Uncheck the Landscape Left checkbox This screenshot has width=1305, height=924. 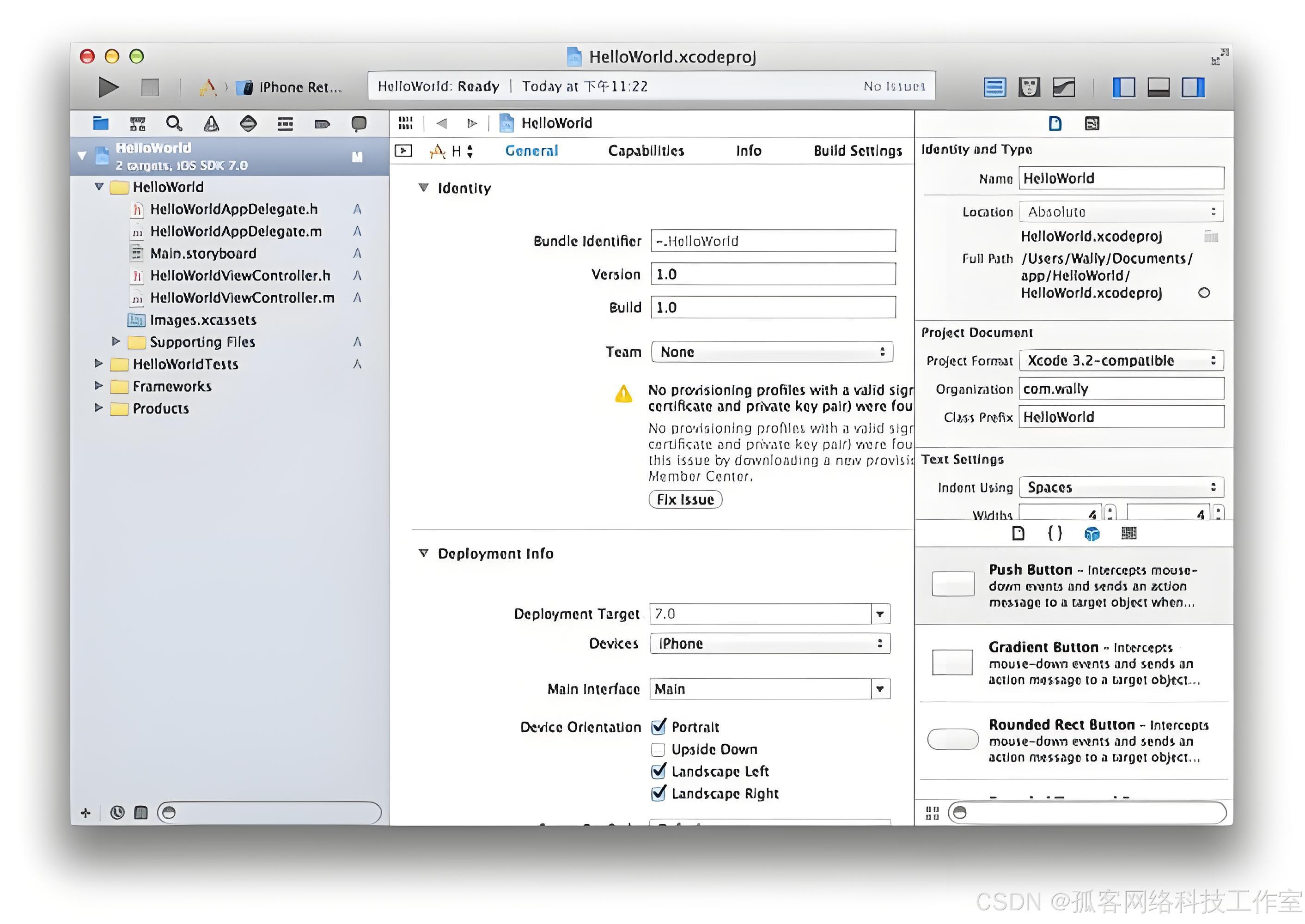659,771
